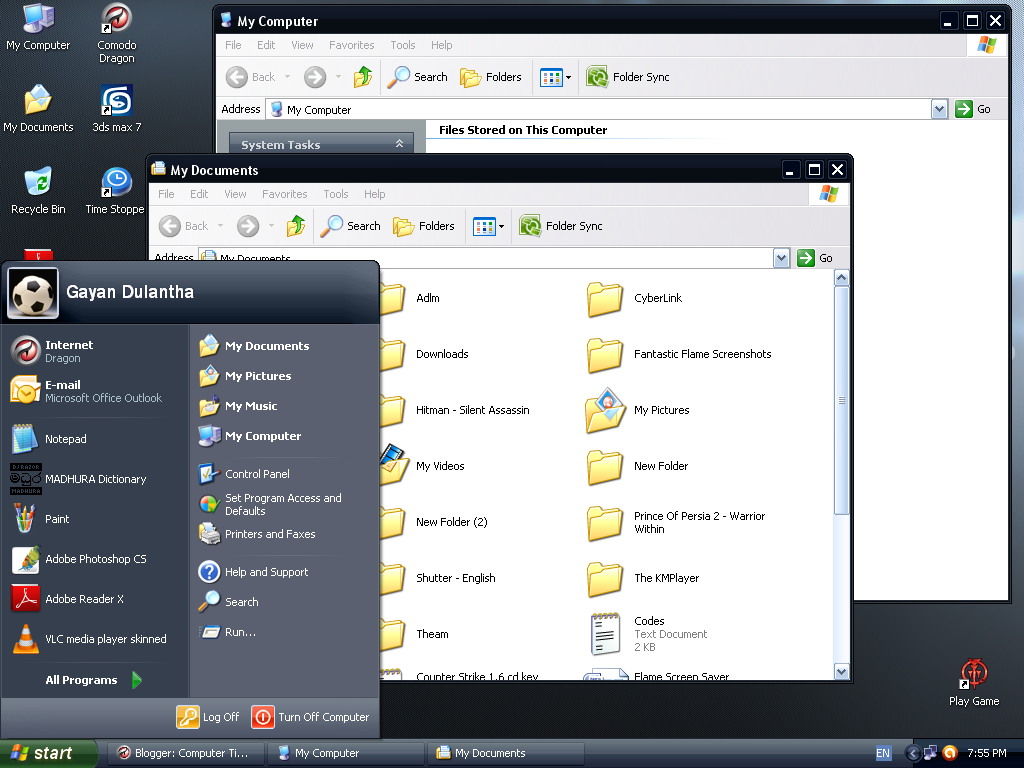Launch Notepad from the Start menu
Image resolution: width=1024 pixels, height=768 pixels.
[67, 437]
